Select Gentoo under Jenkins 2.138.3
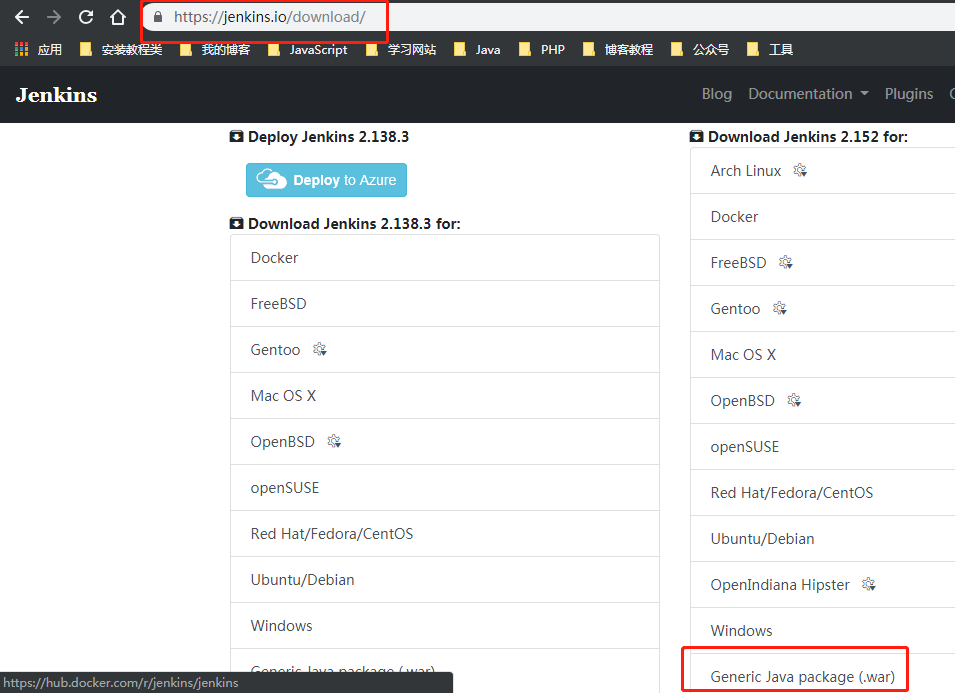The height and width of the screenshot is (693, 955). pyautogui.click(x=445, y=350)
